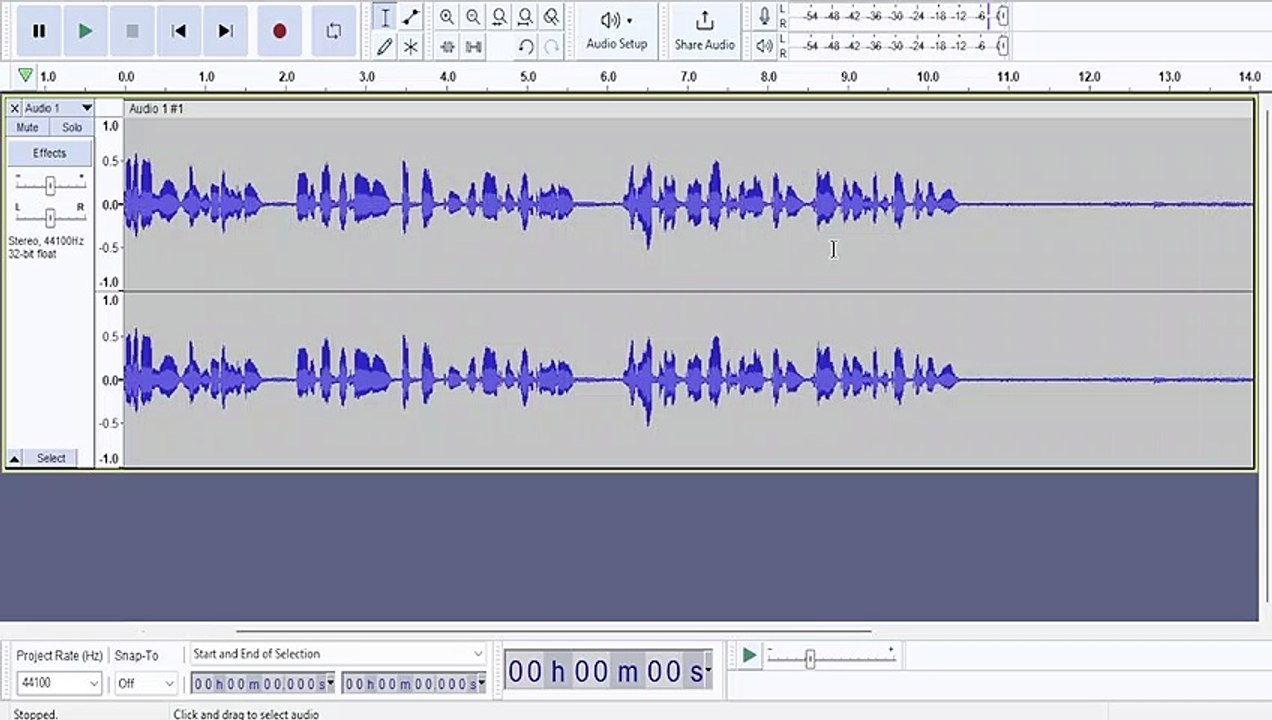Select the Multi-tool asterisk icon
Viewport: 1272px width, 720px height.
(410, 46)
